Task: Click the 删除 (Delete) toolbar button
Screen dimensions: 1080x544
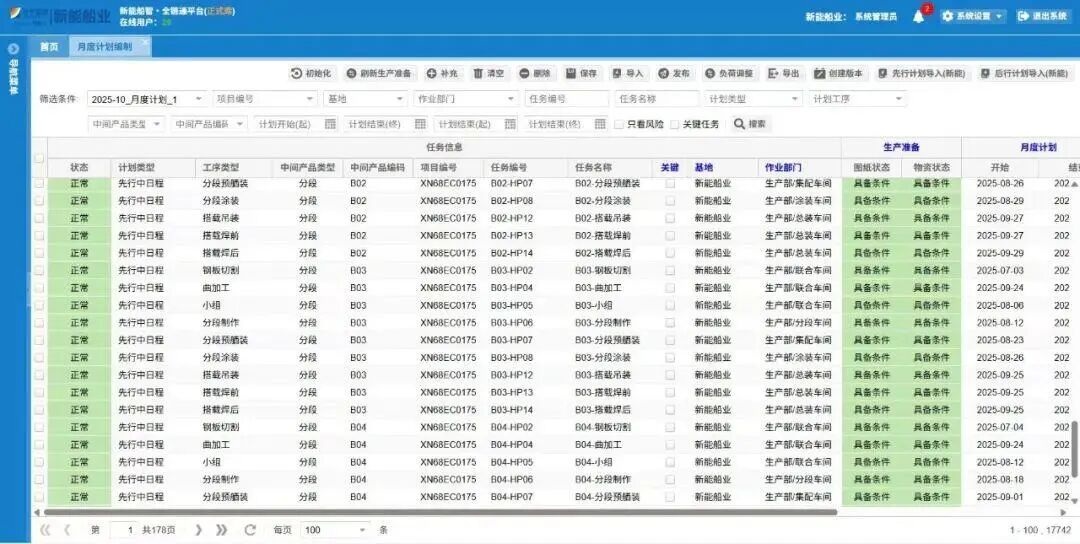Action: pyautogui.click(x=534, y=74)
